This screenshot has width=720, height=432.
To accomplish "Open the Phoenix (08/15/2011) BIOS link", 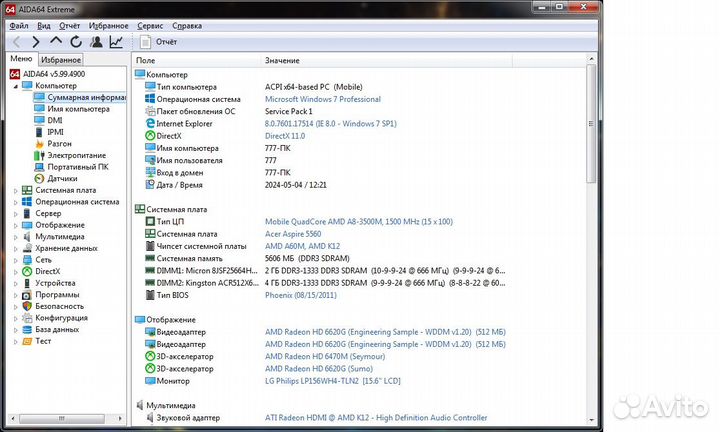I will (x=301, y=295).
